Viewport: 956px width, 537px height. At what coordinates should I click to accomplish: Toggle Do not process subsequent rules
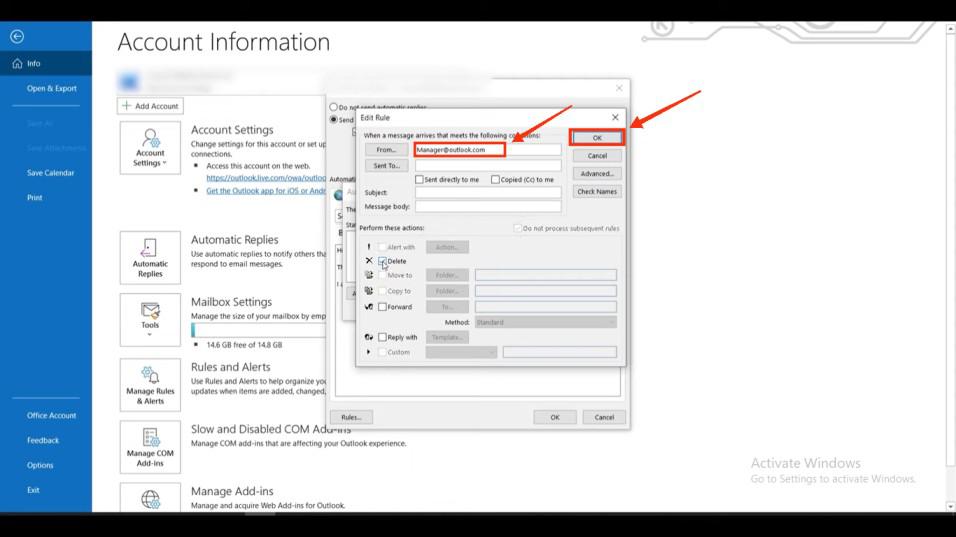pyautogui.click(x=518, y=228)
